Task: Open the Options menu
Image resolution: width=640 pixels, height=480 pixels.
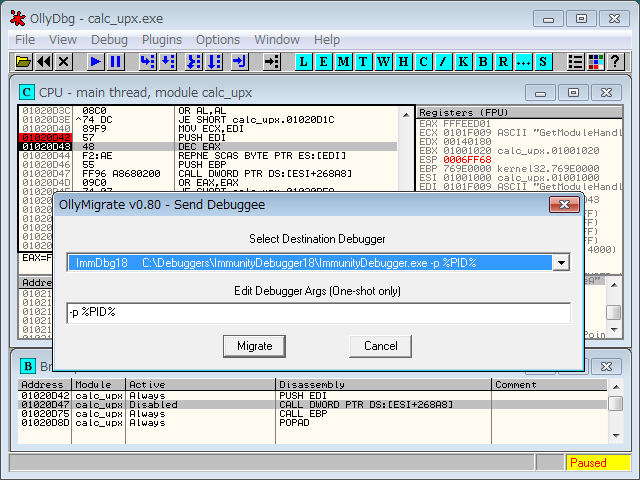Action: tap(218, 40)
